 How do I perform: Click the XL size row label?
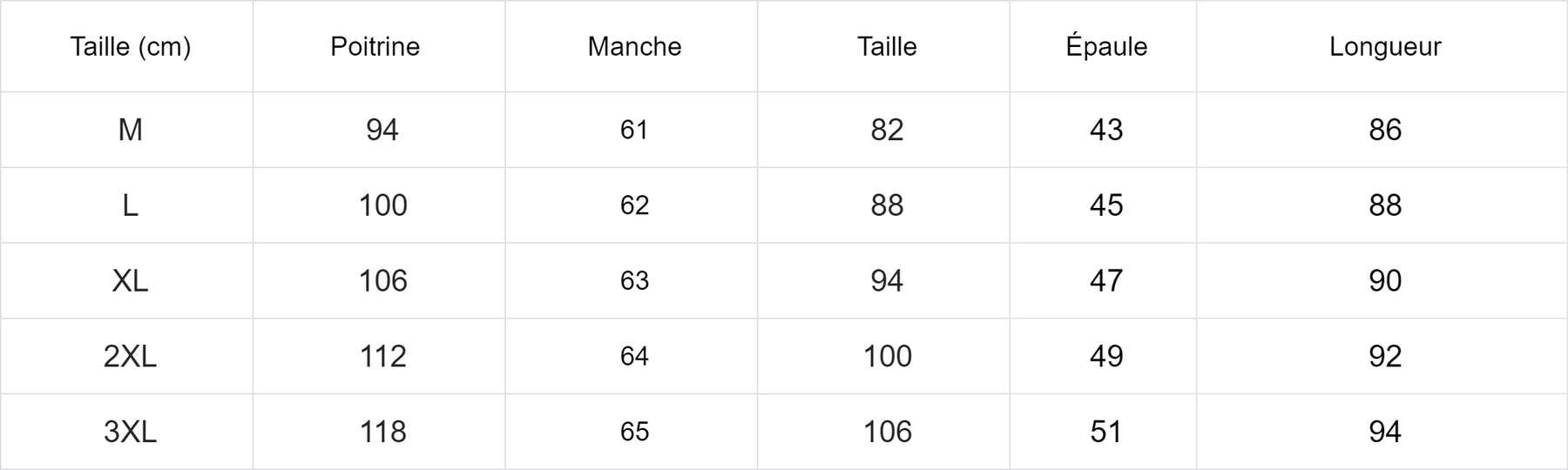click(130, 280)
